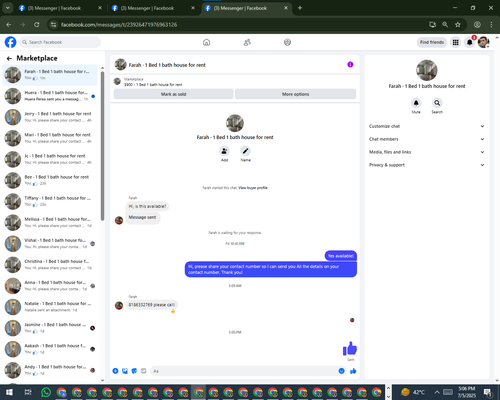This screenshot has height=400, width=500.
Task: Open Natalie's conversation with sent attachment
Action: 50,307
